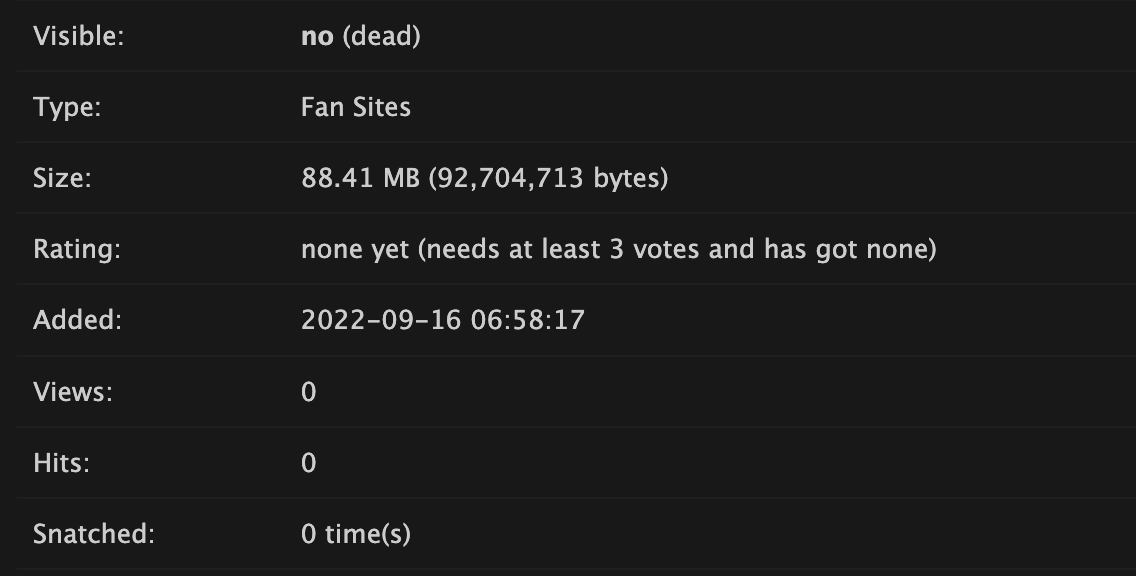The image size is (1136, 576).
Task: Open the "0 time(s)" snatched value
Action: click(356, 533)
